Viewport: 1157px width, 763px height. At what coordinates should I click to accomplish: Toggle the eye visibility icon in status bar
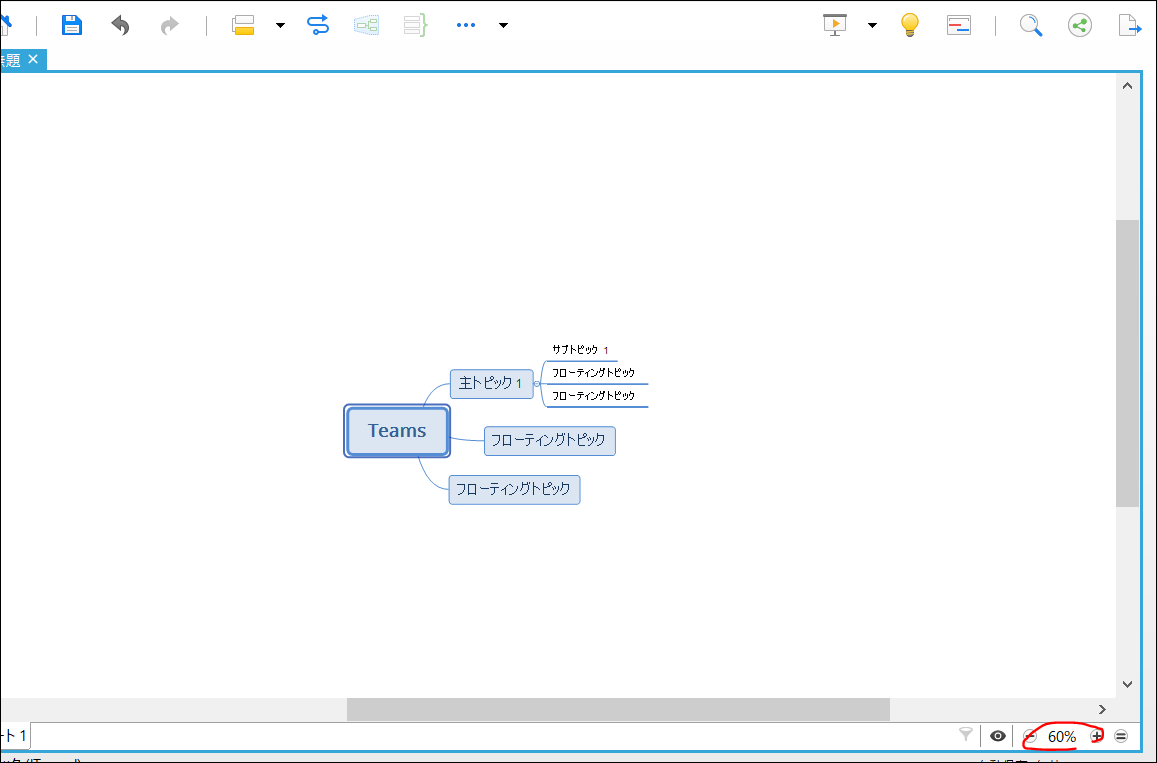tap(998, 736)
